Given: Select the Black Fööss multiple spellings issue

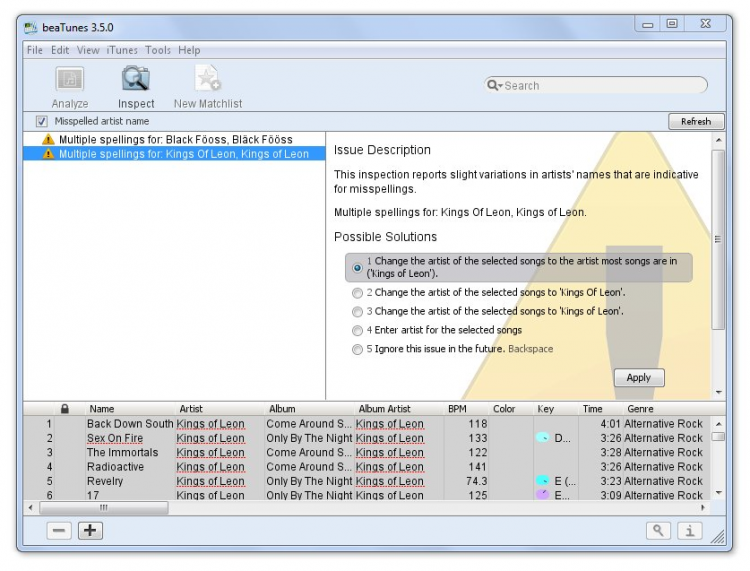Looking at the screenshot, I should [x=174, y=140].
